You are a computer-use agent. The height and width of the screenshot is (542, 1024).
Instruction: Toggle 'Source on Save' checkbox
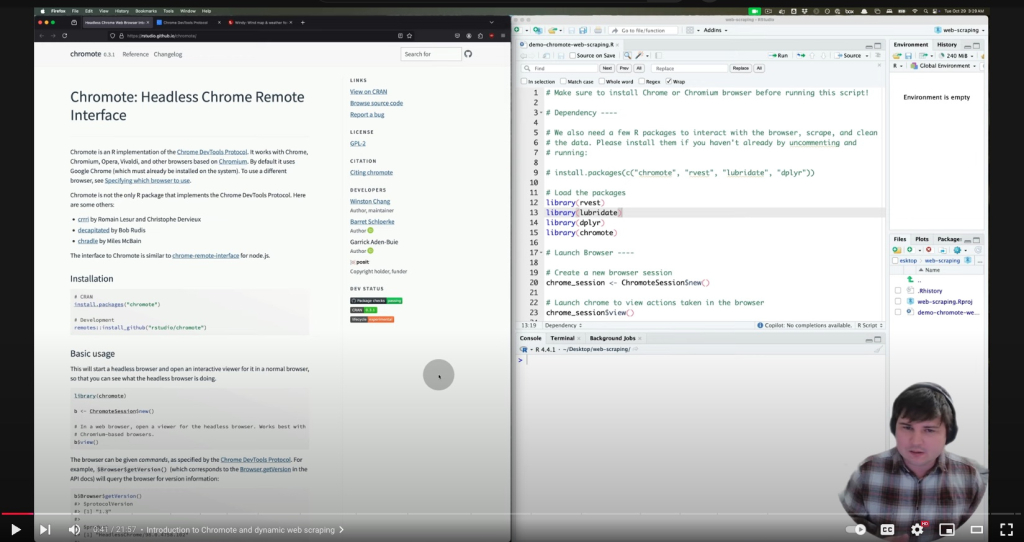click(x=573, y=56)
